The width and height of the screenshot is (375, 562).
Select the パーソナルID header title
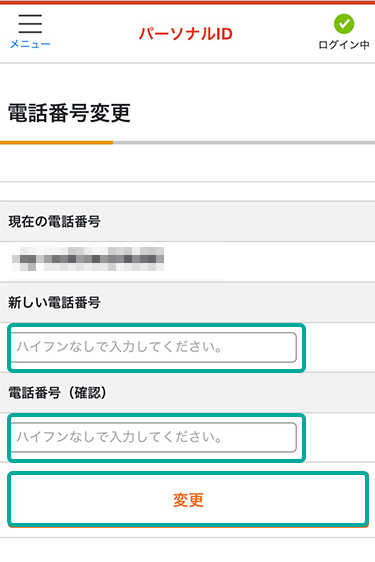[186, 34]
